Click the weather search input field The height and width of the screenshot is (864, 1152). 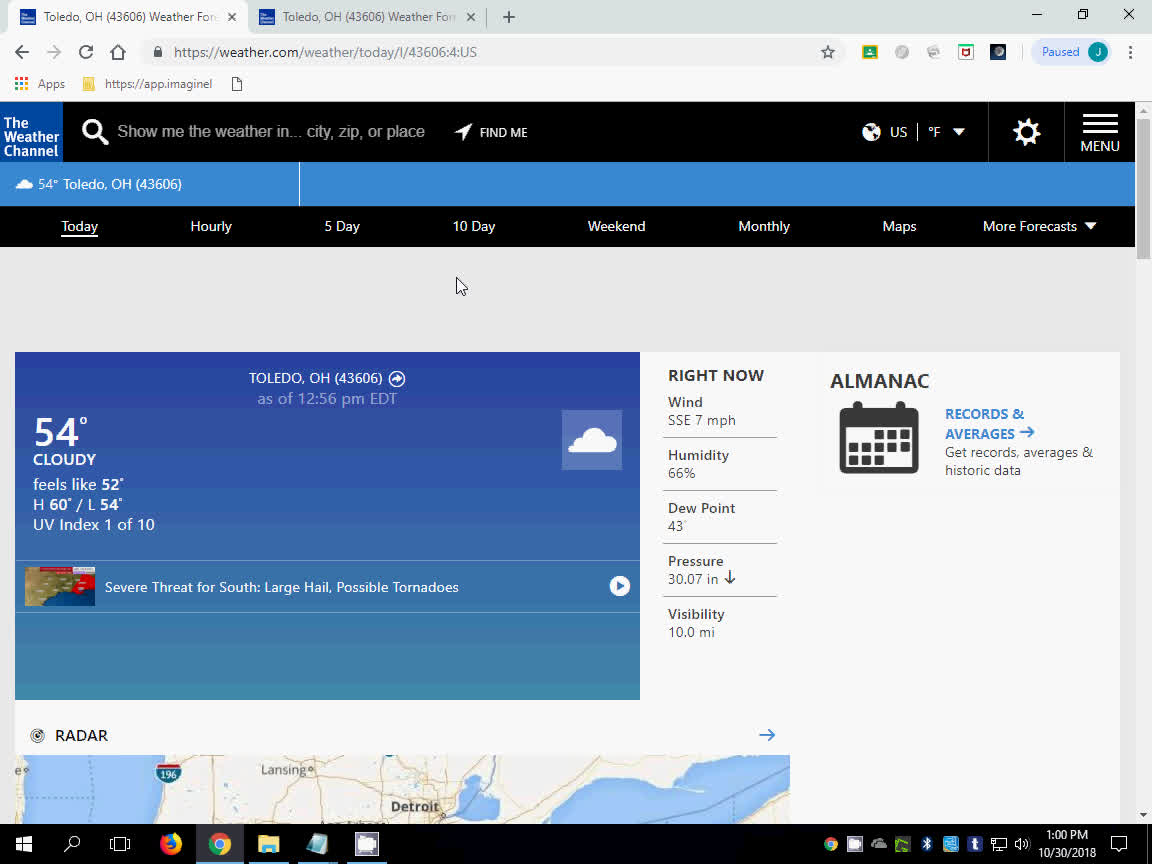pos(271,132)
